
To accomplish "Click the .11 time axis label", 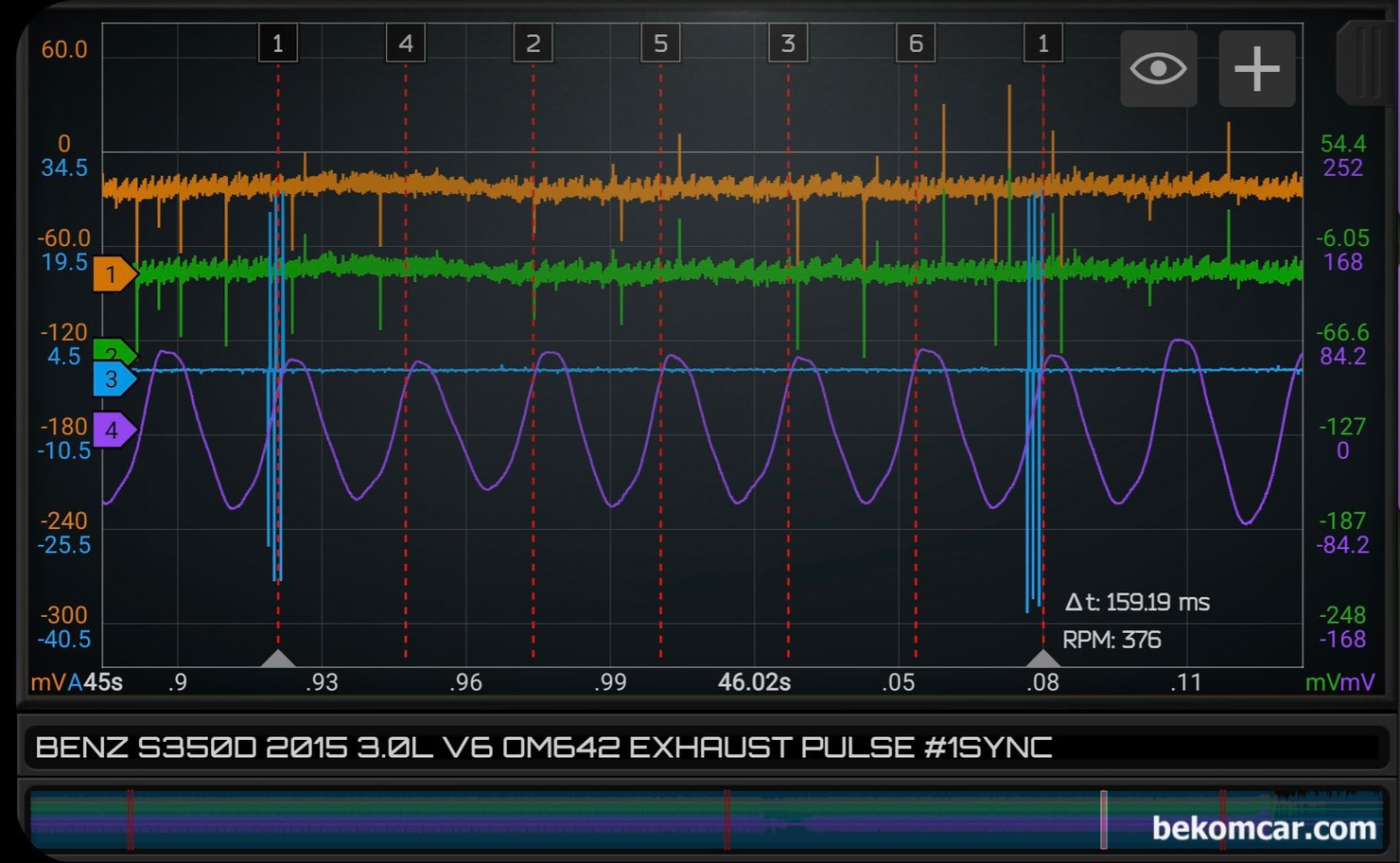I will 1186,682.
